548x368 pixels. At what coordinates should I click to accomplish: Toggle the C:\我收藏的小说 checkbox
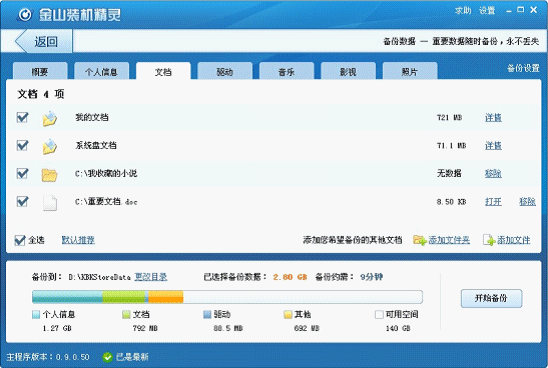point(22,173)
